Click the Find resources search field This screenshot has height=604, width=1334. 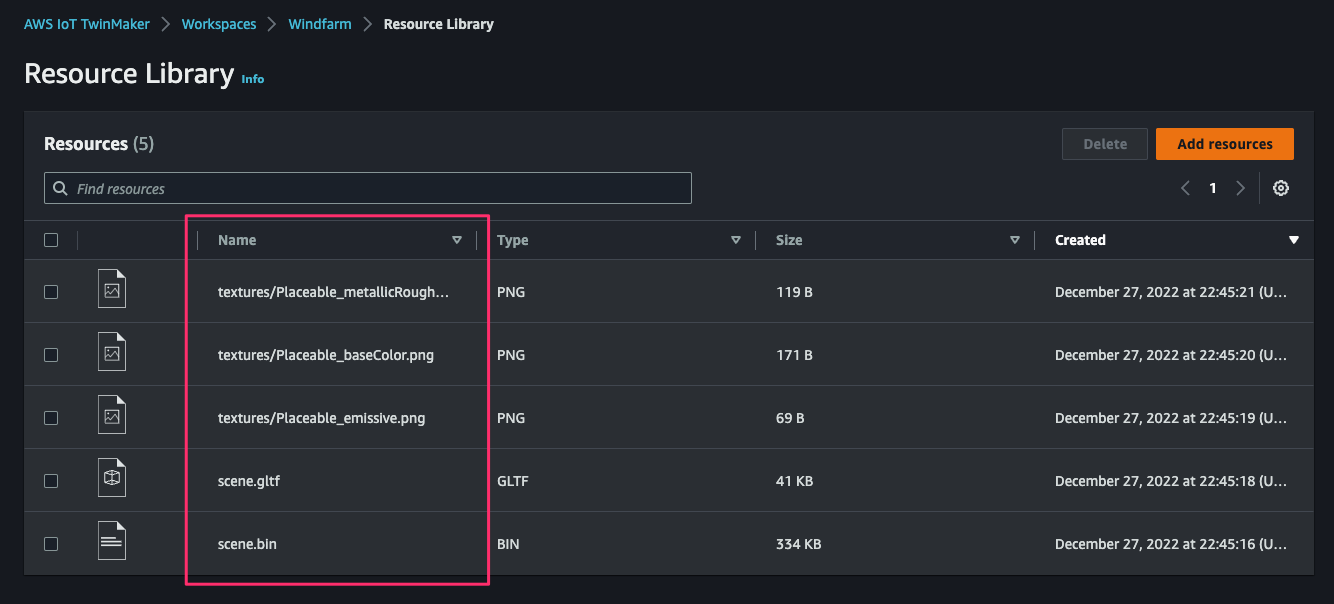click(x=368, y=188)
